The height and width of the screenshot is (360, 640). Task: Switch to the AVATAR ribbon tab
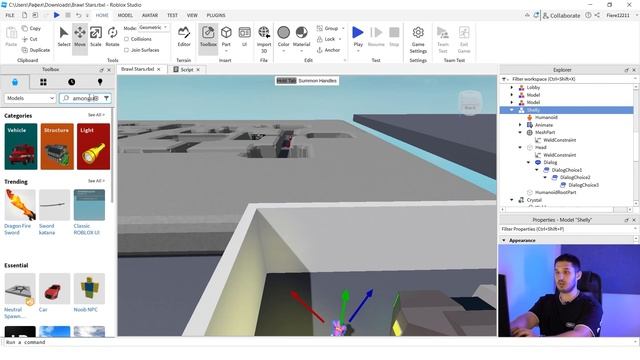point(150,15)
